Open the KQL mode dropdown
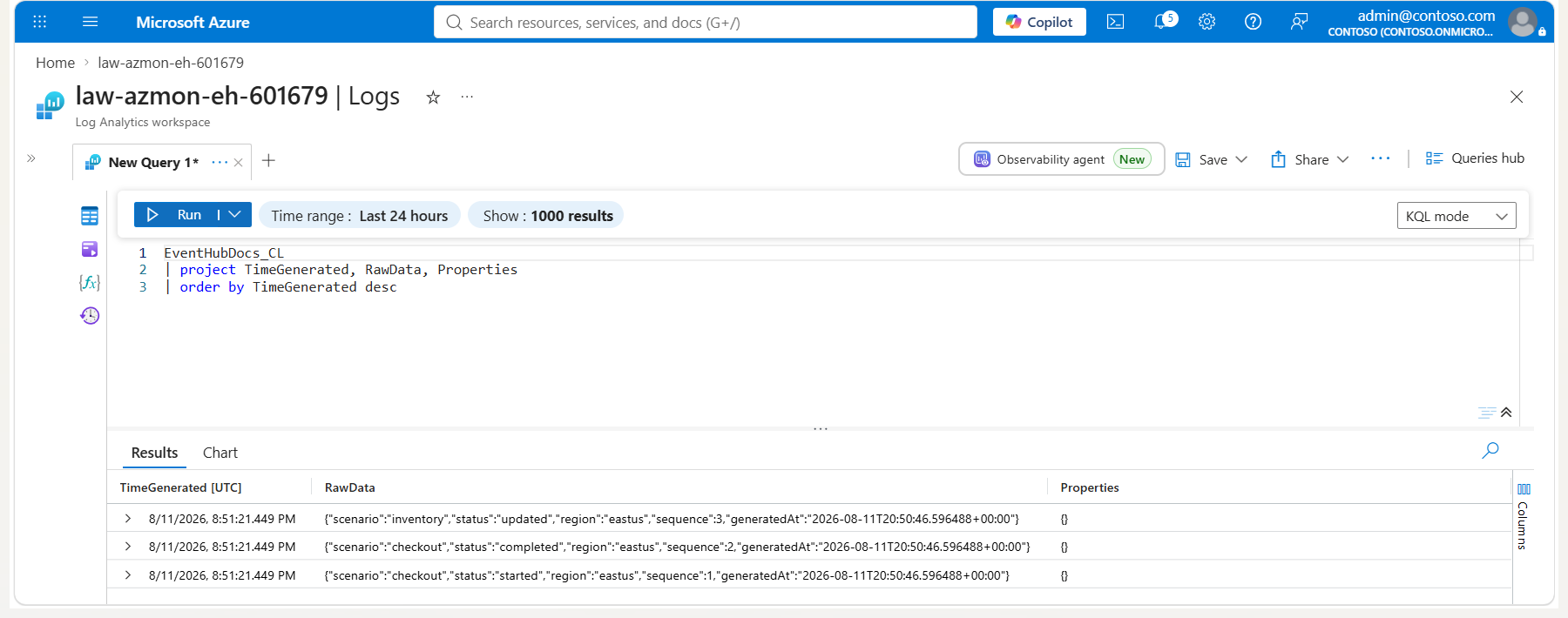Image resolution: width=1568 pixels, height=618 pixels. [1456, 216]
